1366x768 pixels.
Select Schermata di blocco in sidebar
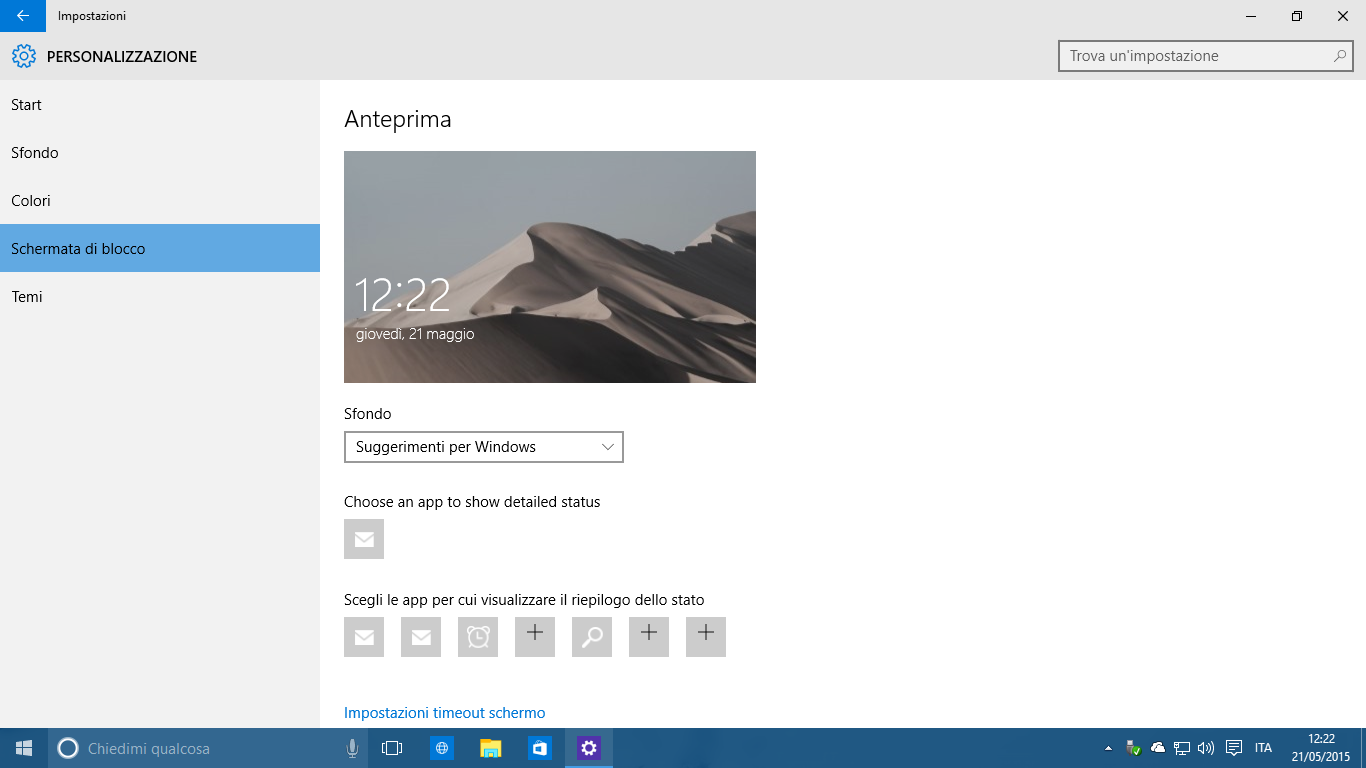click(x=160, y=248)
